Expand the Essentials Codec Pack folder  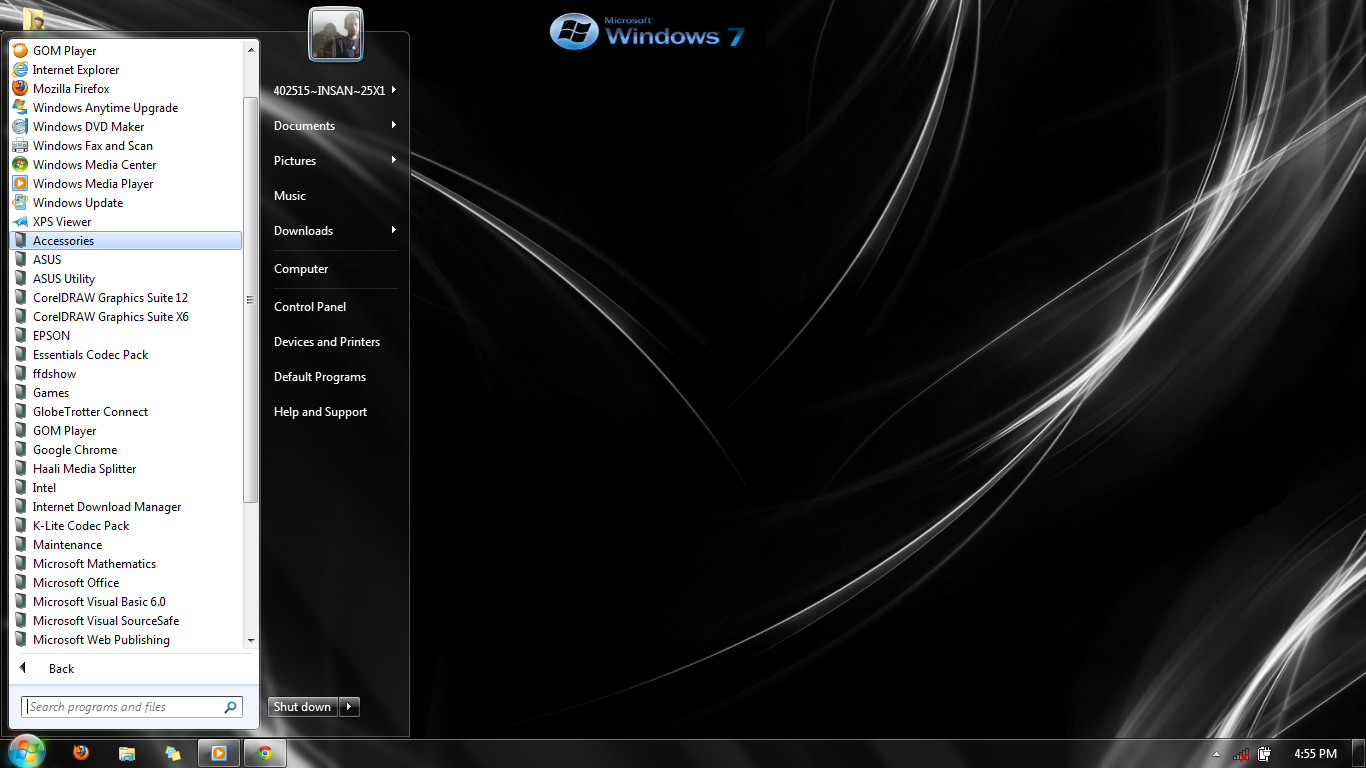pyautogui.click(x=125, y=355)
